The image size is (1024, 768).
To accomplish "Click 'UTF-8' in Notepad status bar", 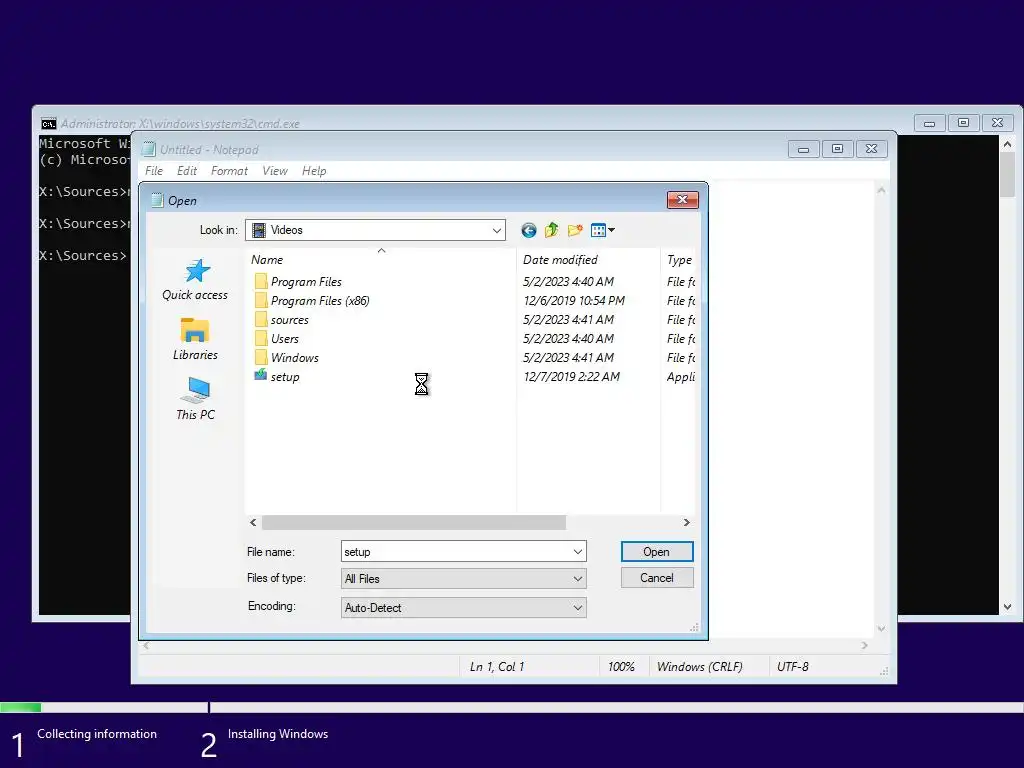I will click(x=793, y=667).
